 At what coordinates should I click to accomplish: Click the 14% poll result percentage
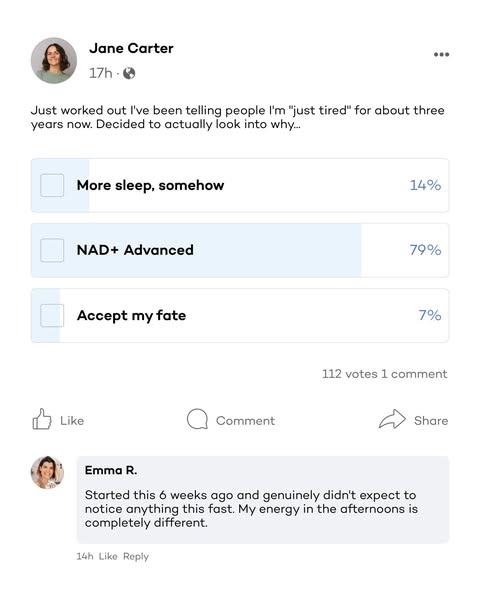click(426, 185)
